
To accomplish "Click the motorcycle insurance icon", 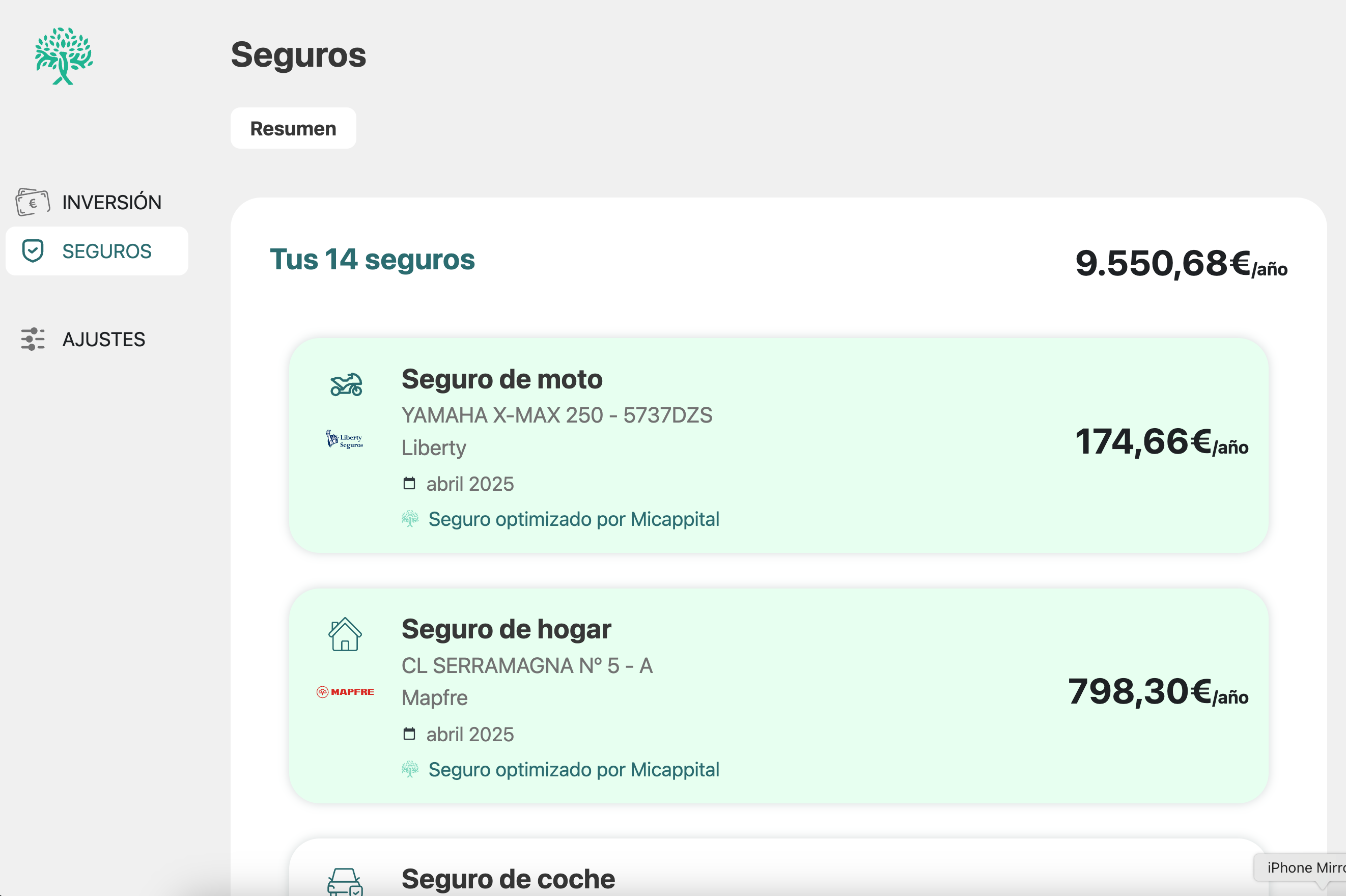I will tap(346, 384).
